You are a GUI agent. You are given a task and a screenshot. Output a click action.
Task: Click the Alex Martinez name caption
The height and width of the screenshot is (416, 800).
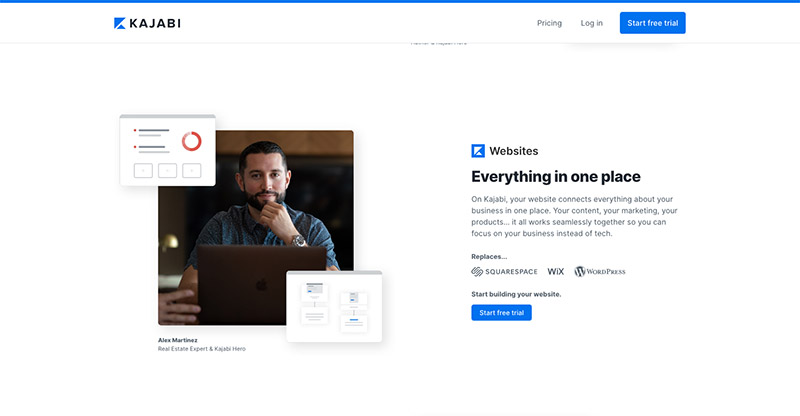[x=178, y=340]
